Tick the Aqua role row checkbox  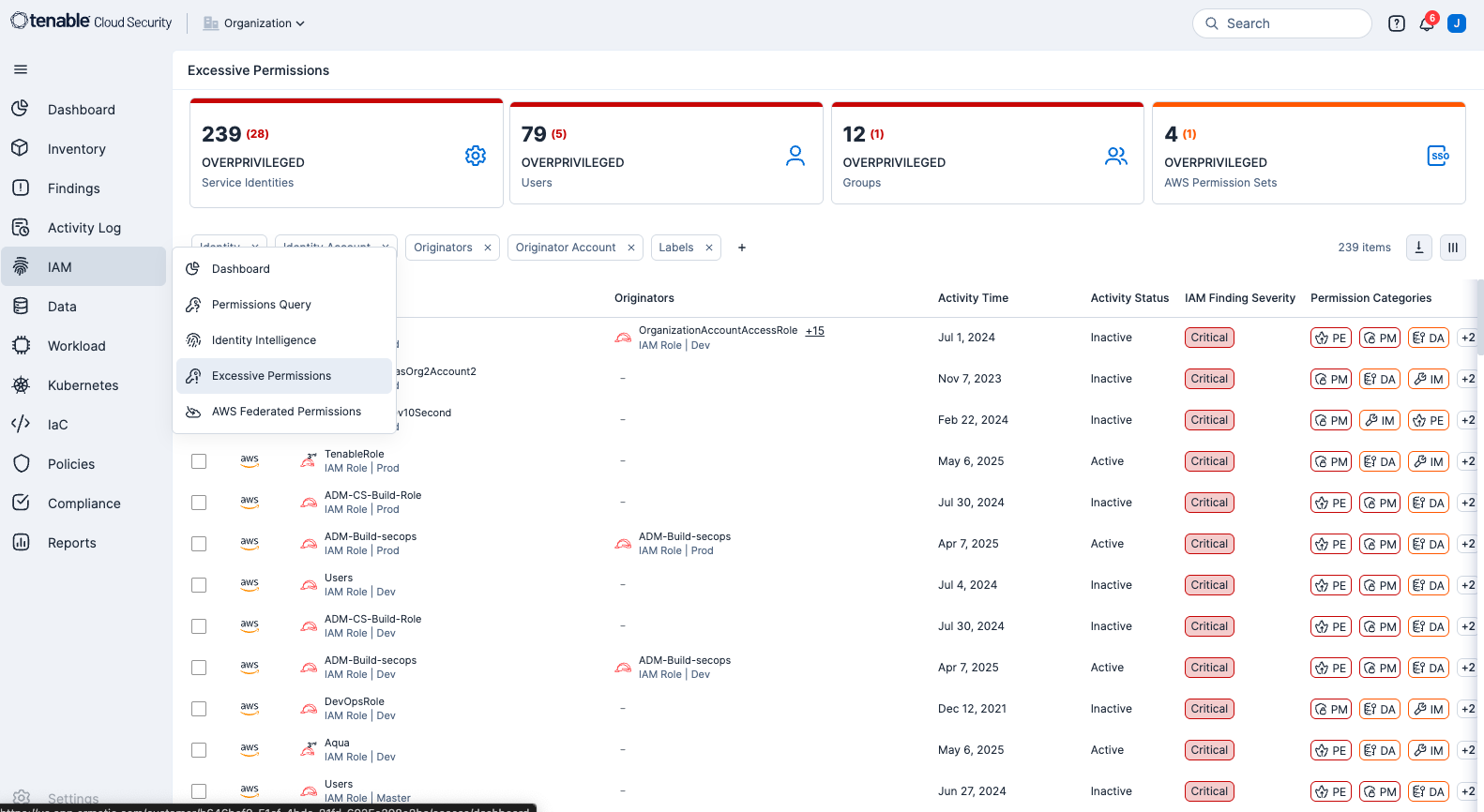click(199, 750)
